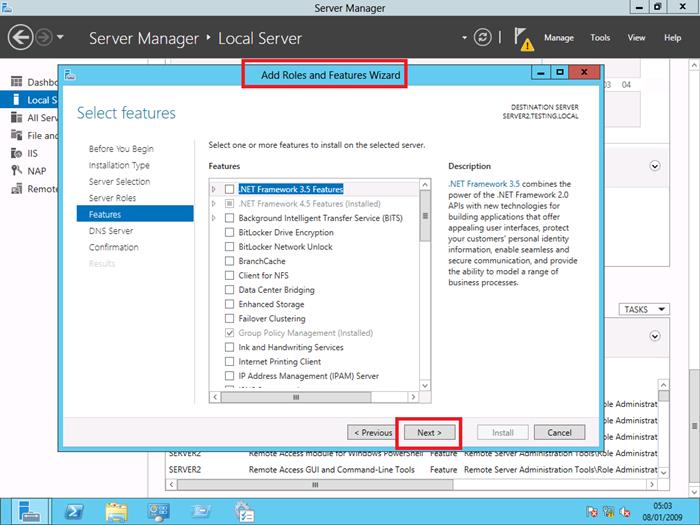Expand .NET Framework 4.5 Features tree node
Image resolution: width=700 pixels, height=525 pixels.
214,204
